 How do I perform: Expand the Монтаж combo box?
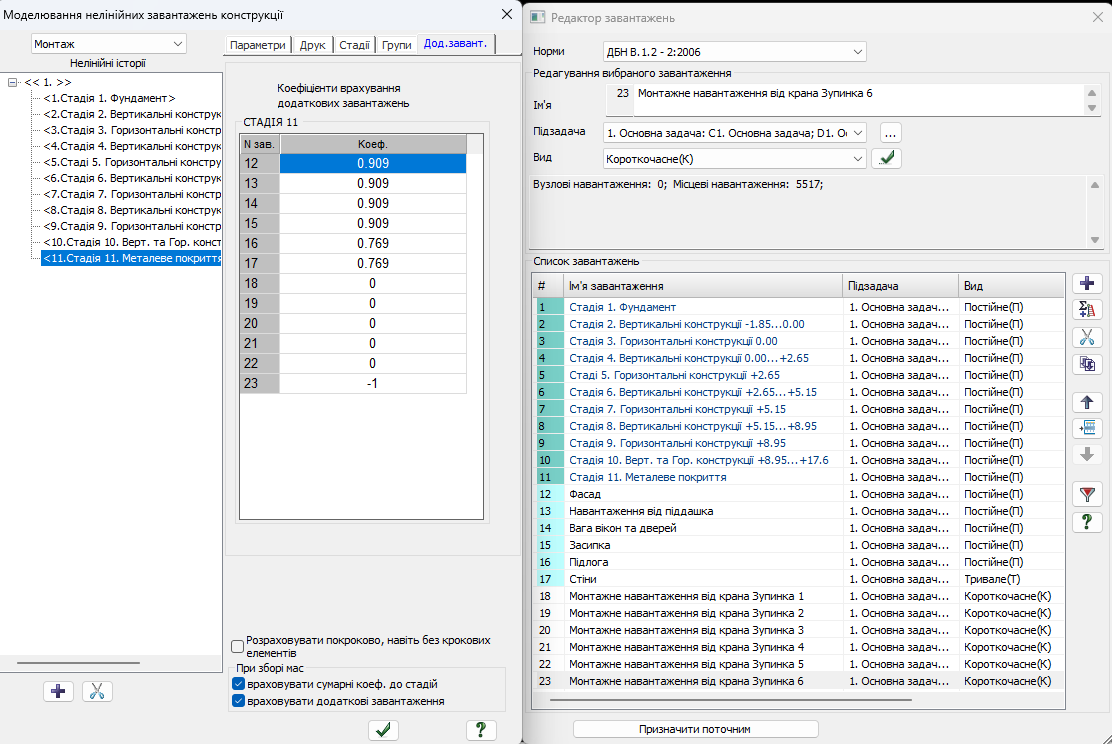tap(108, 44)
